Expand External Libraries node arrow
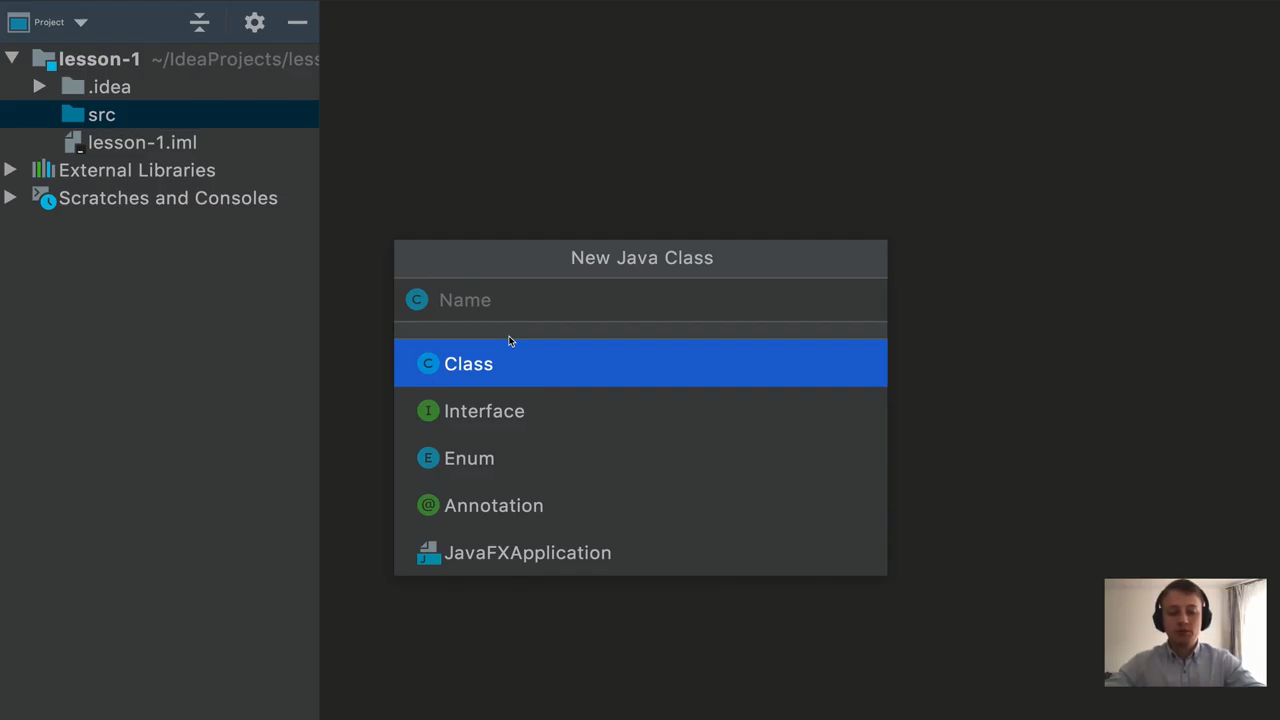Screen dimensions: 1280x720 pyautogui.click(x=11, y=170)
